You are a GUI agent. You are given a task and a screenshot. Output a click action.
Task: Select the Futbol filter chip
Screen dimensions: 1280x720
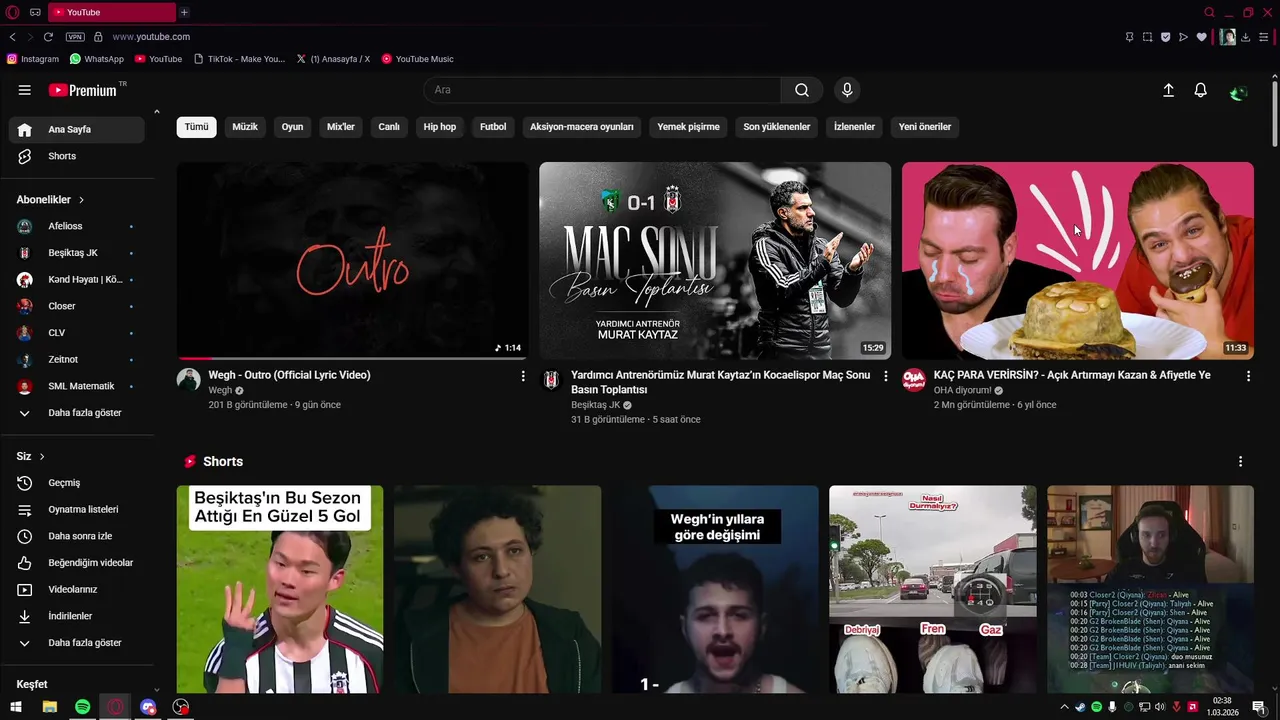tap(493, 127)
